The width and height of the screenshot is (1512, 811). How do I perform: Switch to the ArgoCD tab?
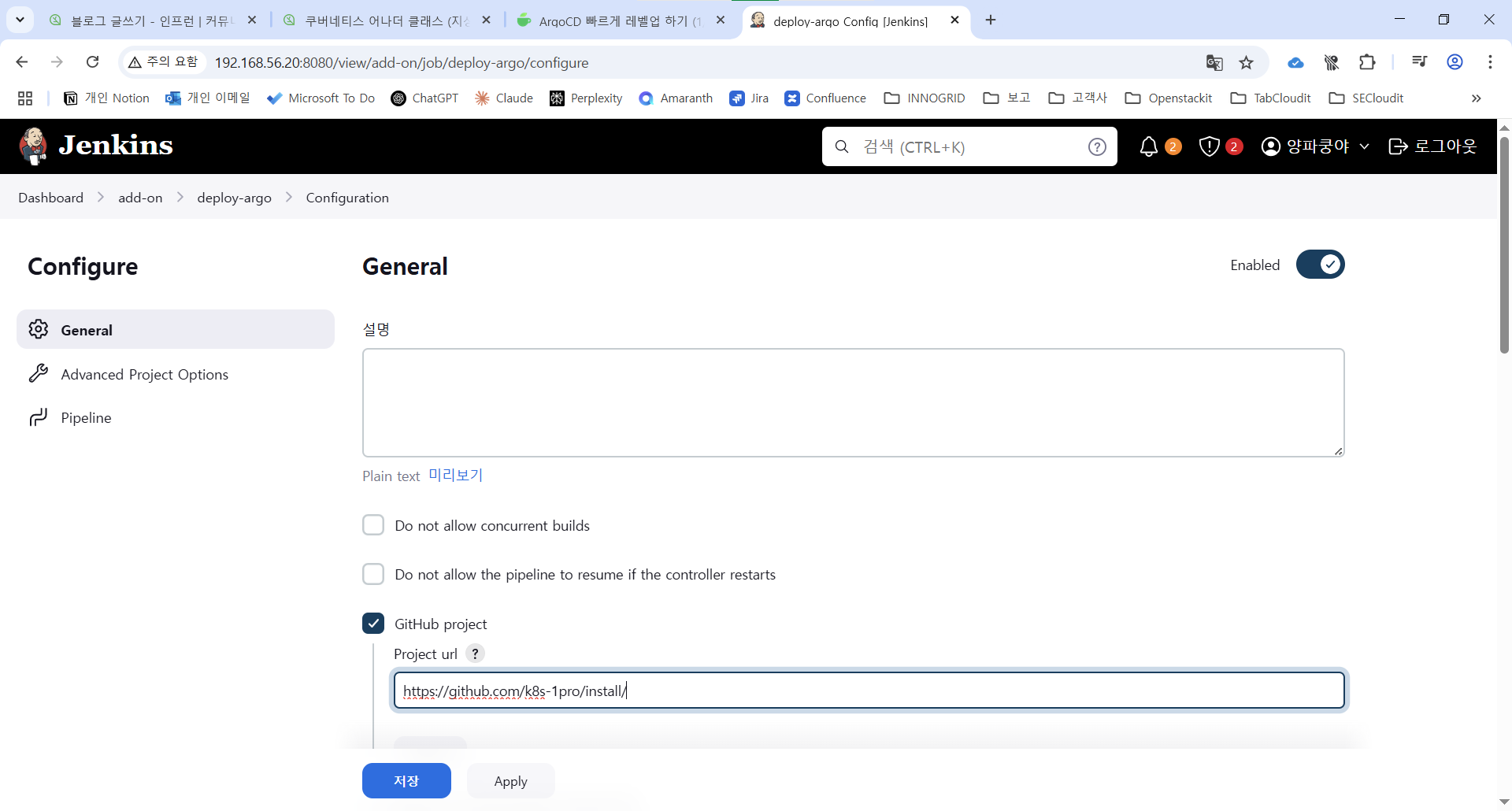coord(618,20)
